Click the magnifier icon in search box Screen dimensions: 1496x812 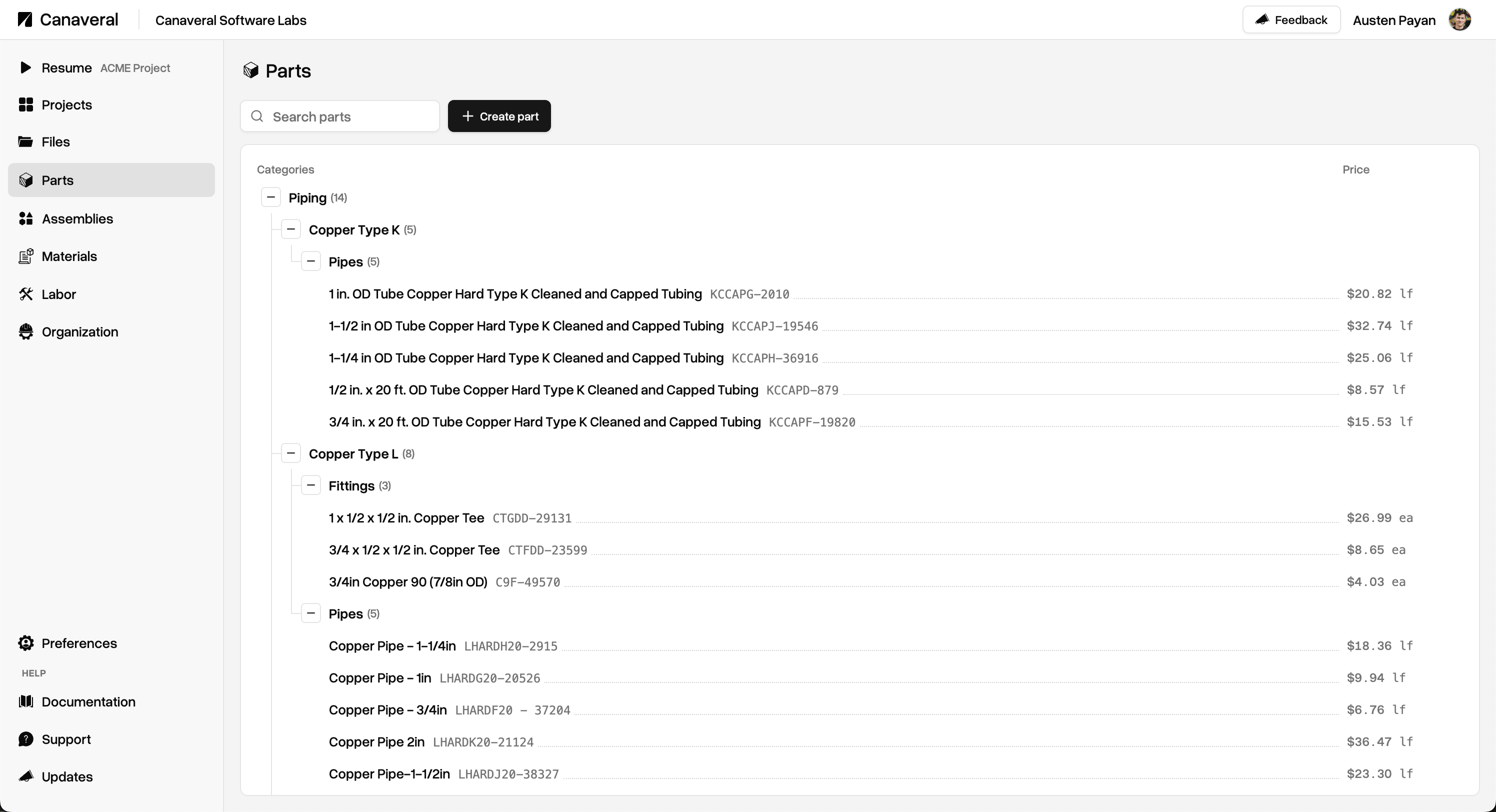pos(257,116)
